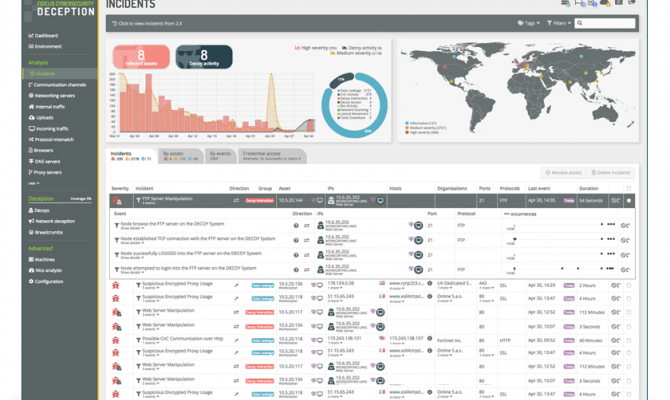Screen dimensions: 670x400
Task: Click info icon beside www.rynjc2t3 host
Action: (429, 283)
